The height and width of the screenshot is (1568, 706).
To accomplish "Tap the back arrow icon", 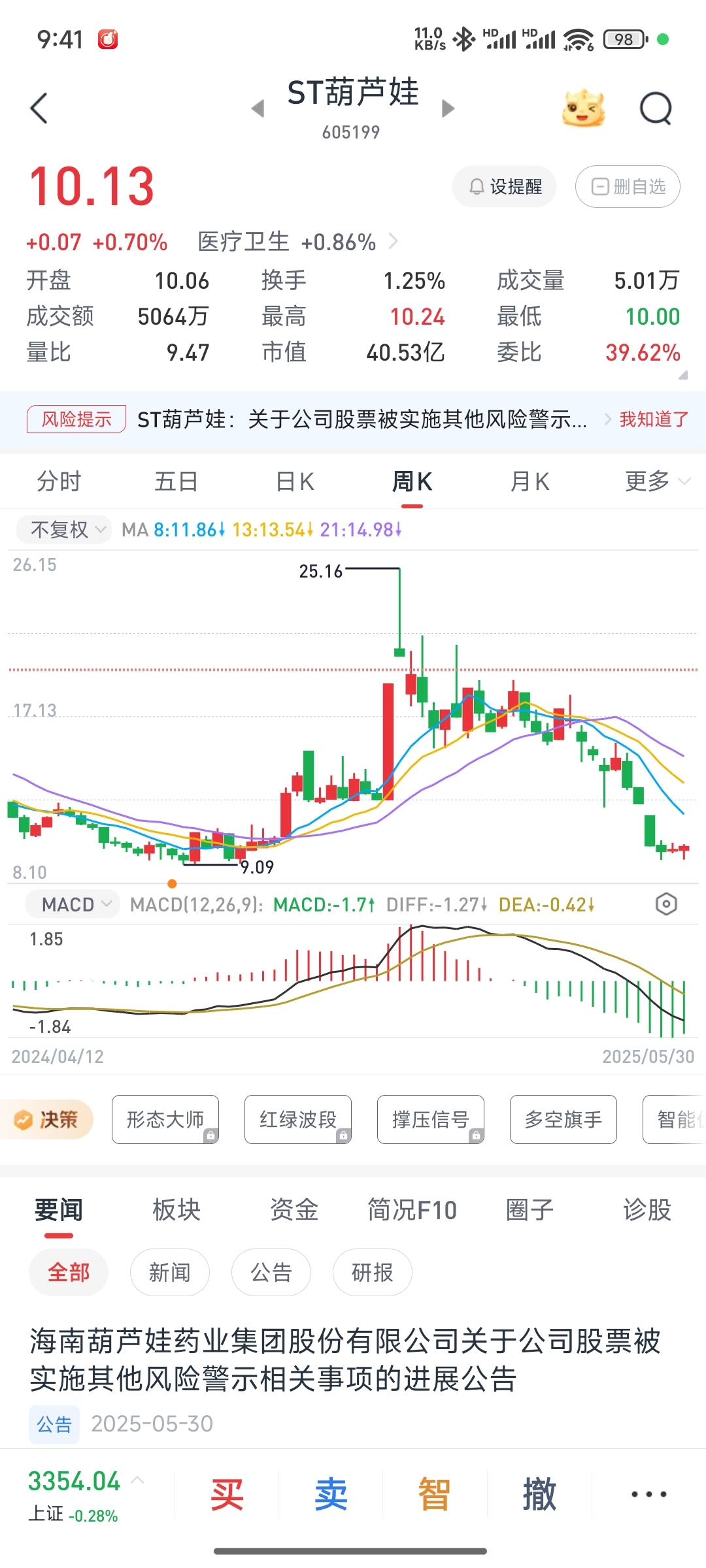I will [39, 108].
